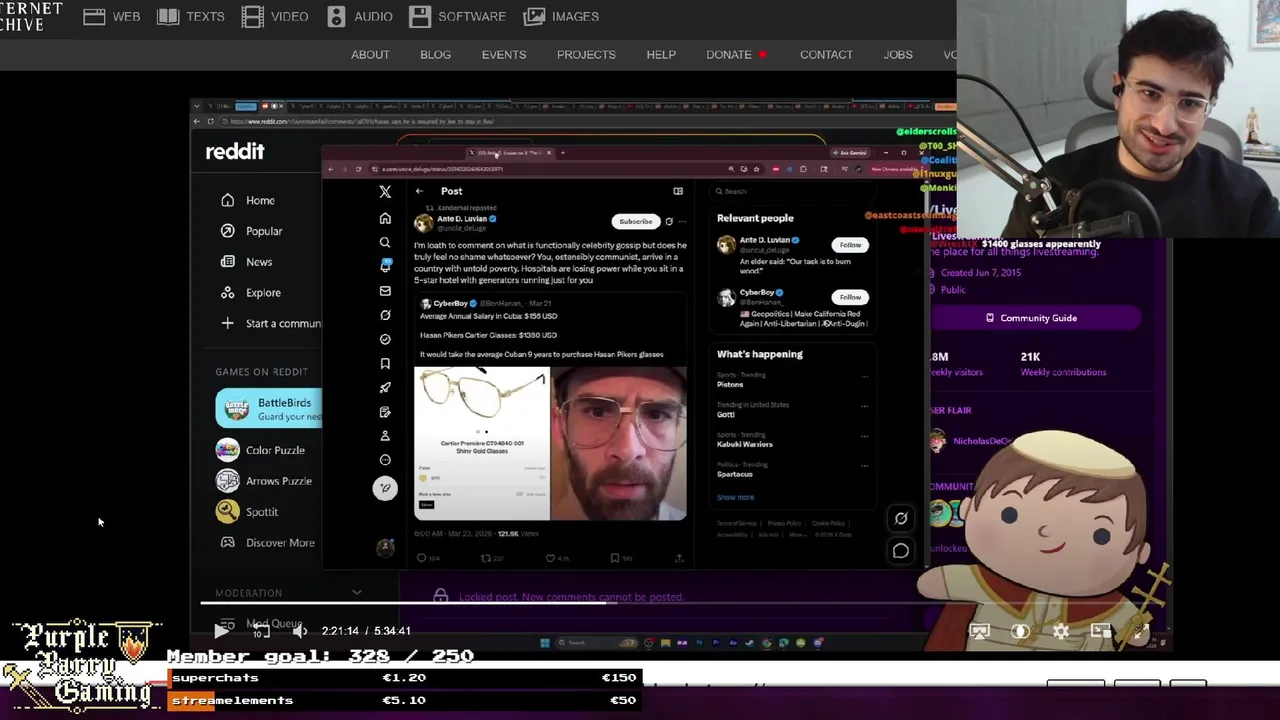
Task: Open floating Grok button at bottom right
Action: pyautogui.click(x=901, y=518)
